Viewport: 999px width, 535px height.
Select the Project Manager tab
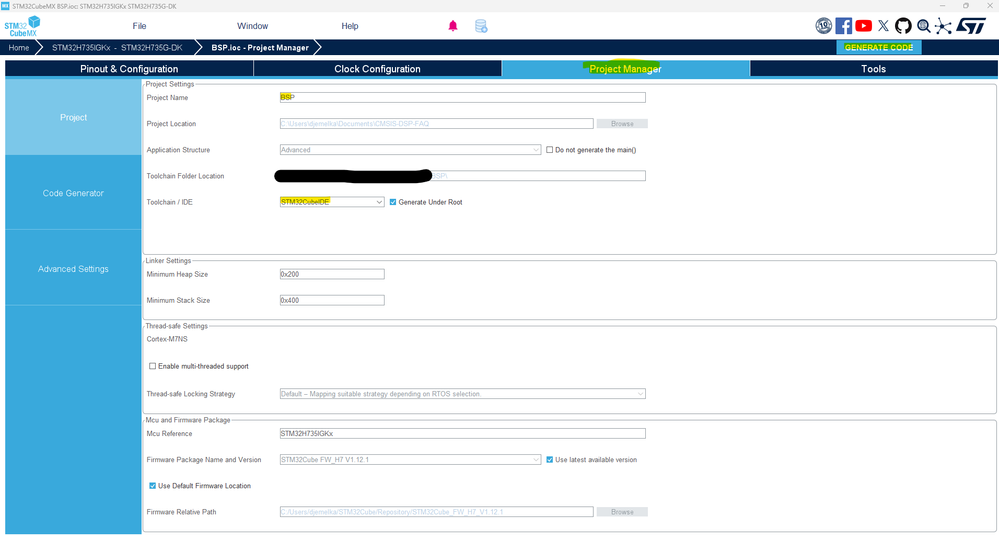coord(625,69)
